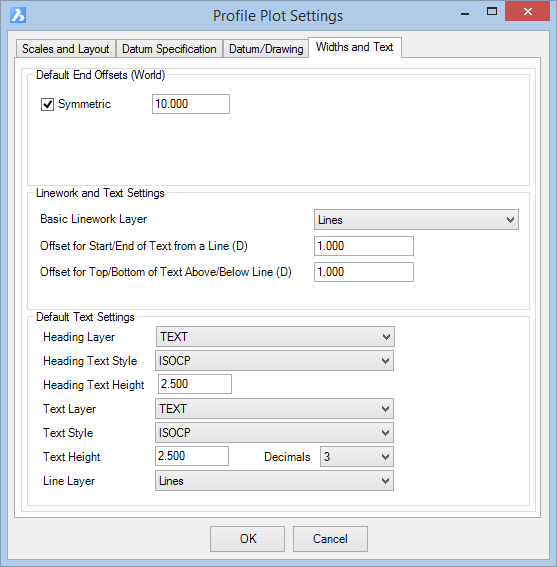Minimize the Profile Plot Settings window

[x=465, y=13]
